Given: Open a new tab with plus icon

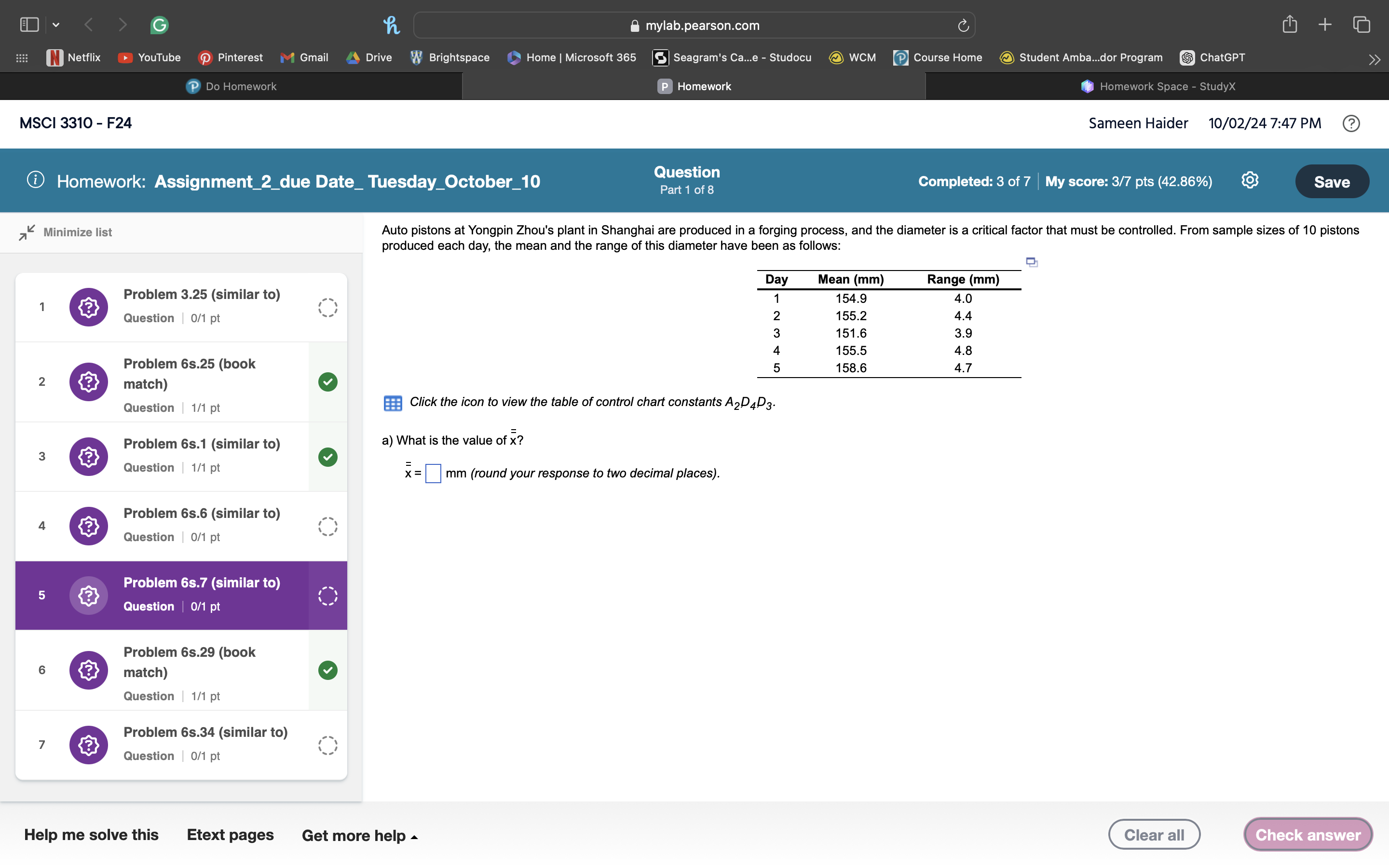Looking at the screenshot, I should 1325,25.
